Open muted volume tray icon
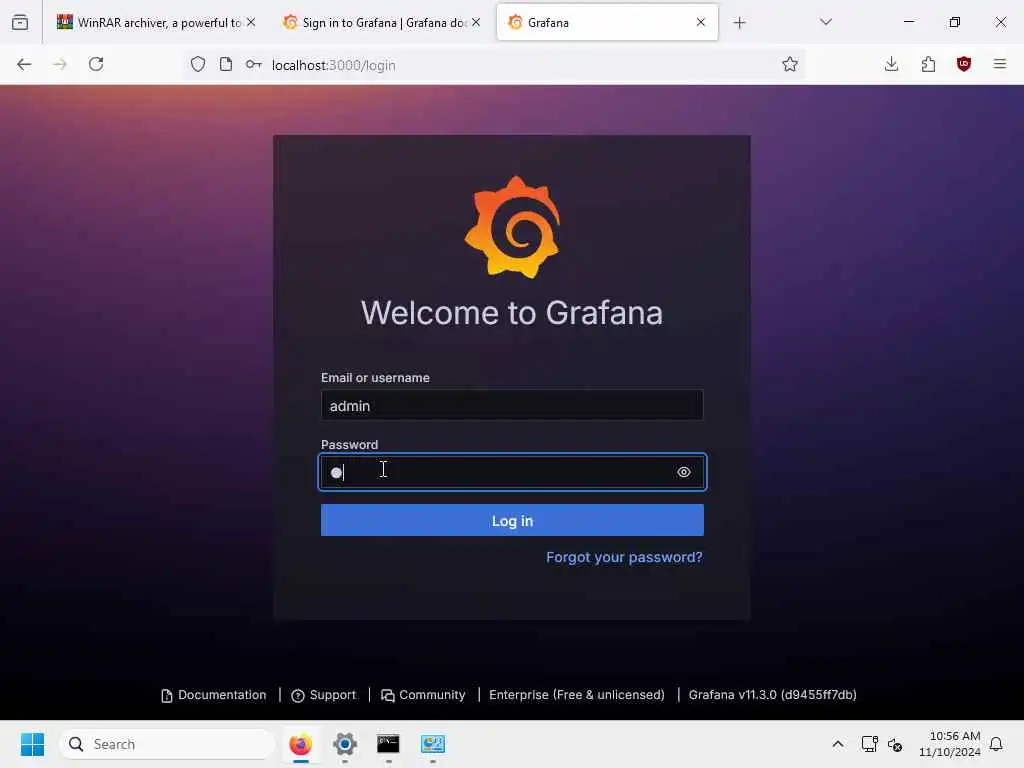The height and width of the screenshot is (768, 1024). point(895,744)
